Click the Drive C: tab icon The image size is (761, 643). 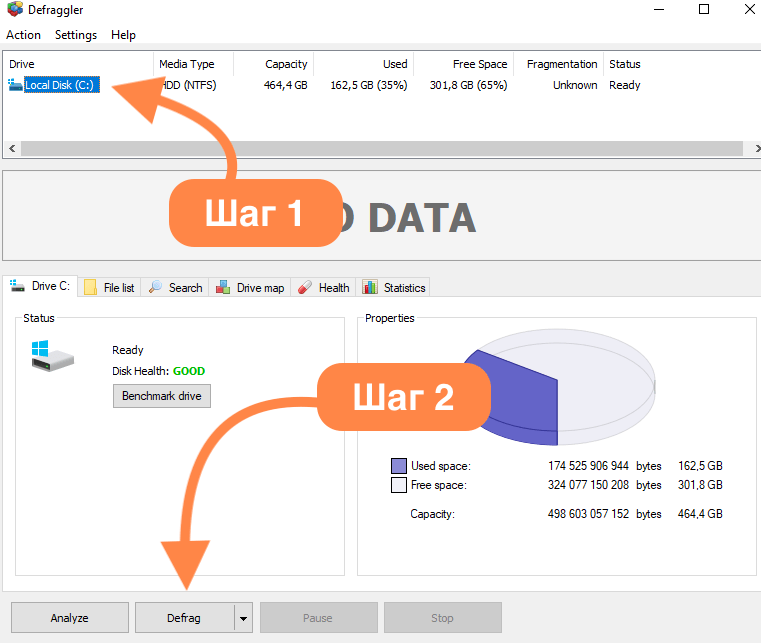(x=17, y=286)
